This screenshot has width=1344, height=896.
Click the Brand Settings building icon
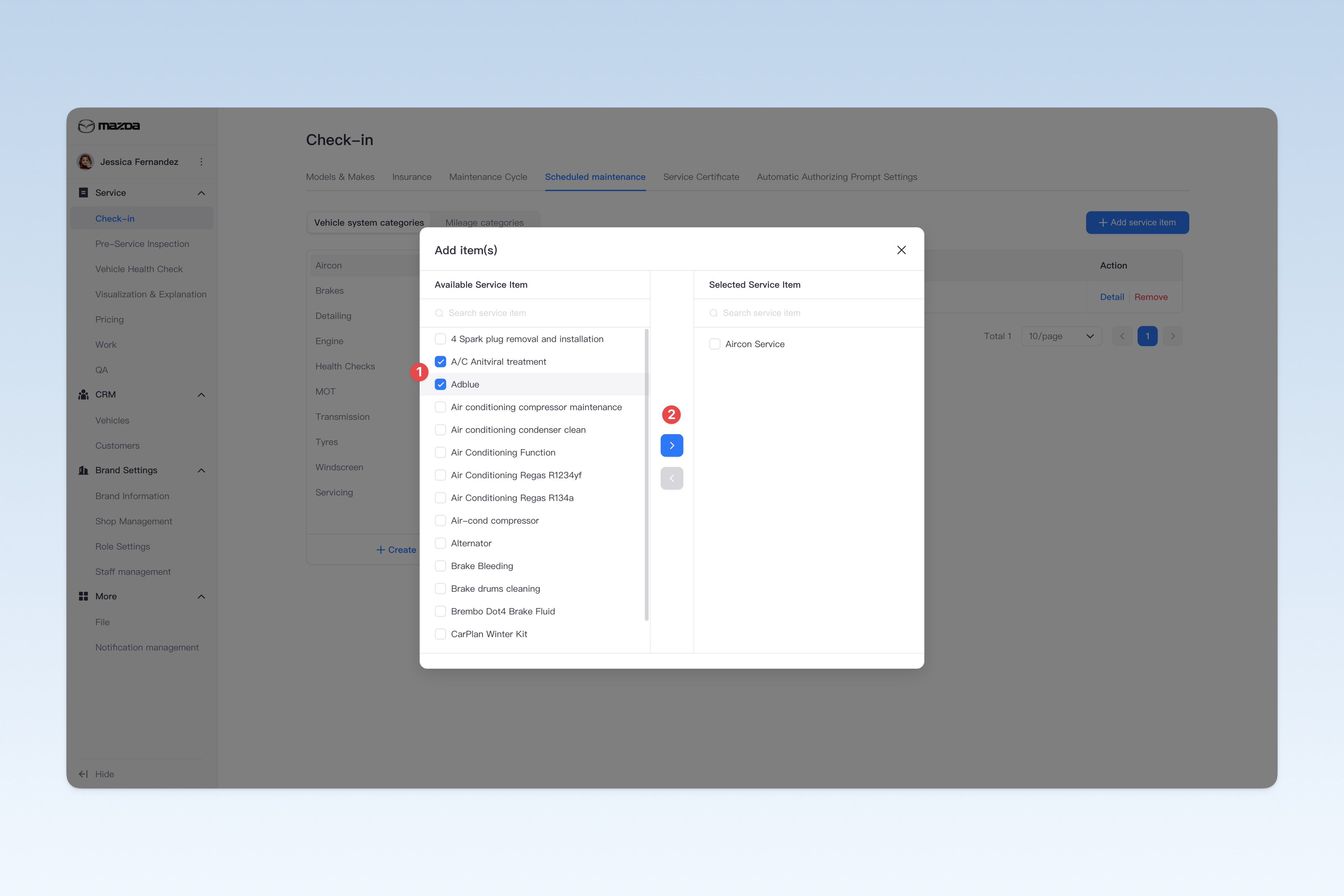[x=83, y=470]
